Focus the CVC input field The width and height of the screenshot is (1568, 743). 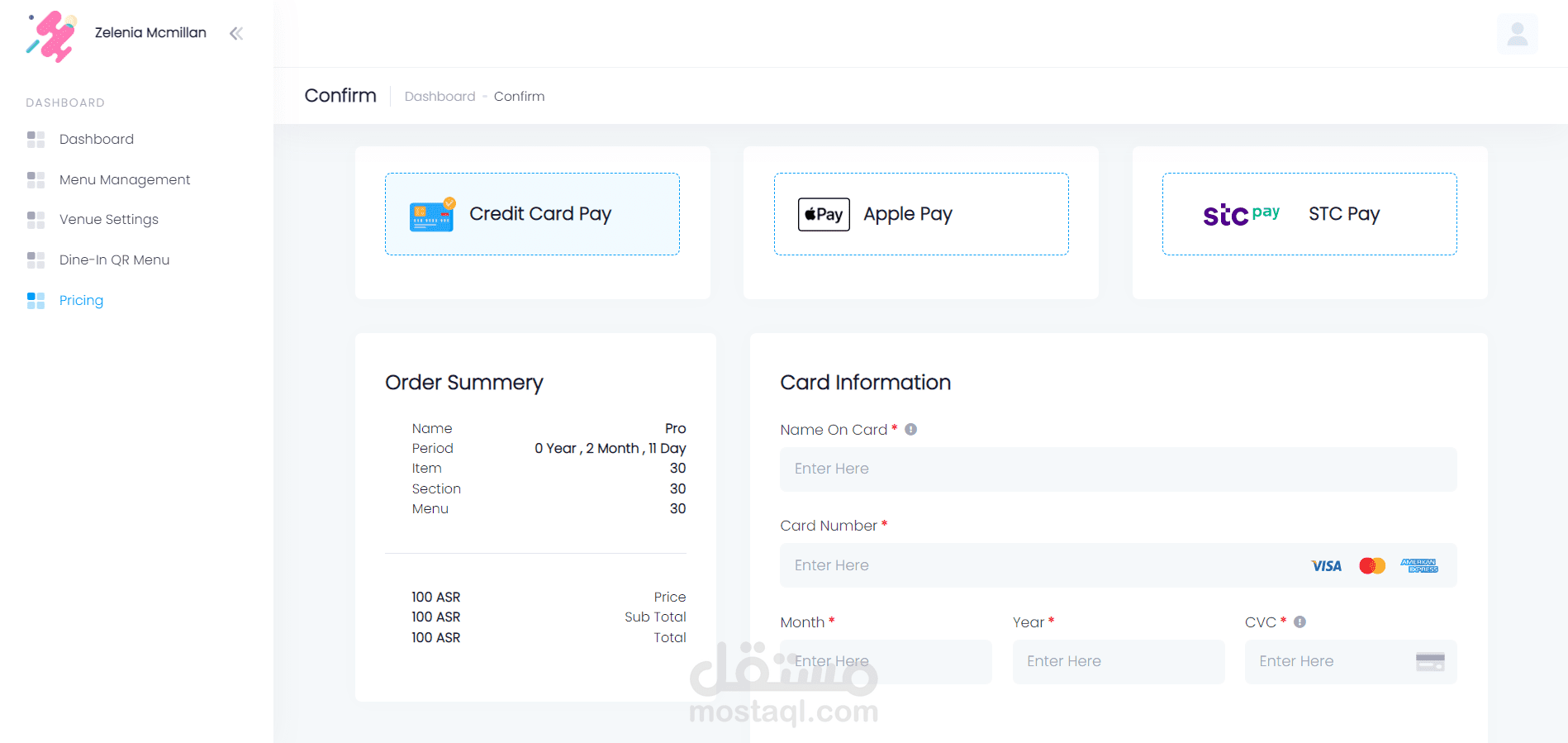[x=1351, y=662]
